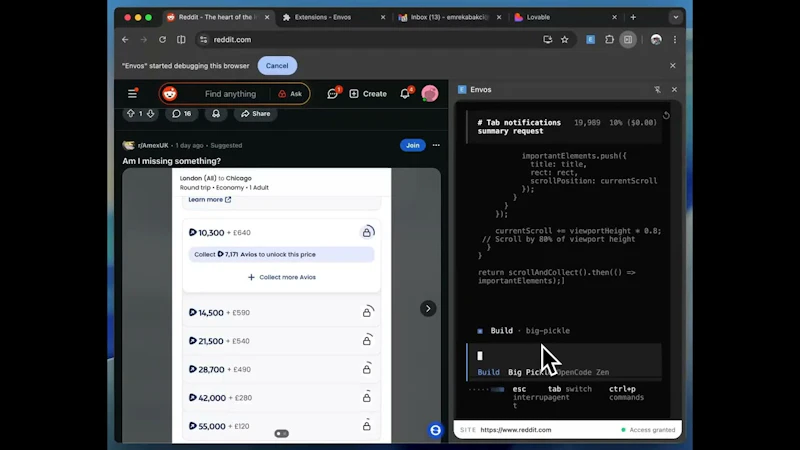This screenshot has width=800, height=450.
Task: Click the Build mode label under prompt
Action: 488,372
